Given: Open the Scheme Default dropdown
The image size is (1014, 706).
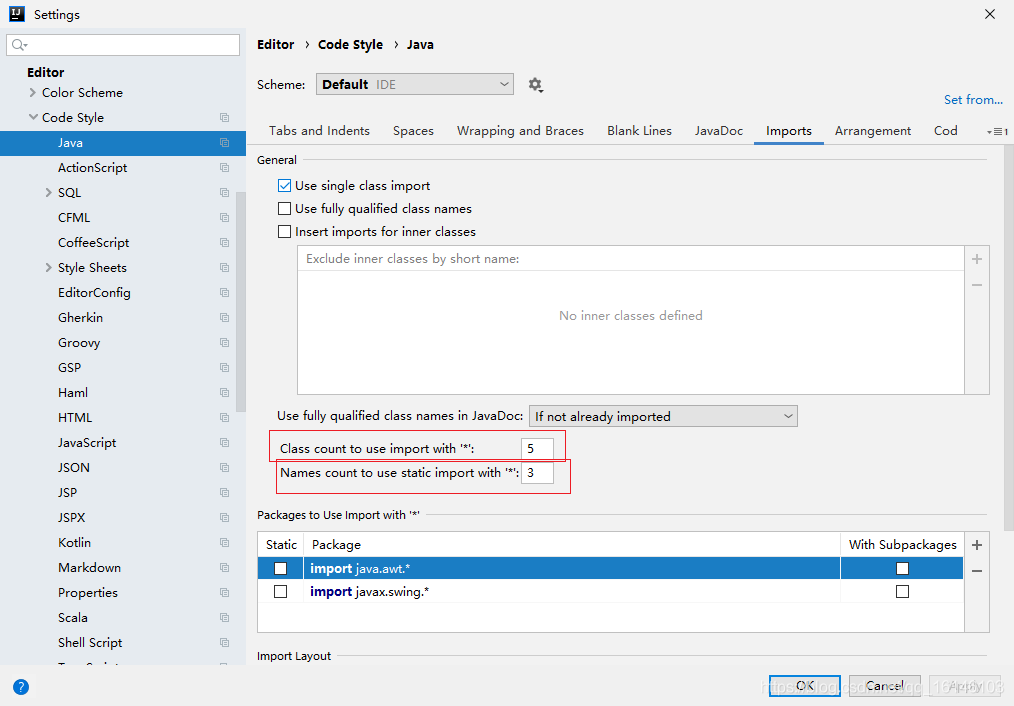Looking at the screenshot, I should (x=415, y=84).
